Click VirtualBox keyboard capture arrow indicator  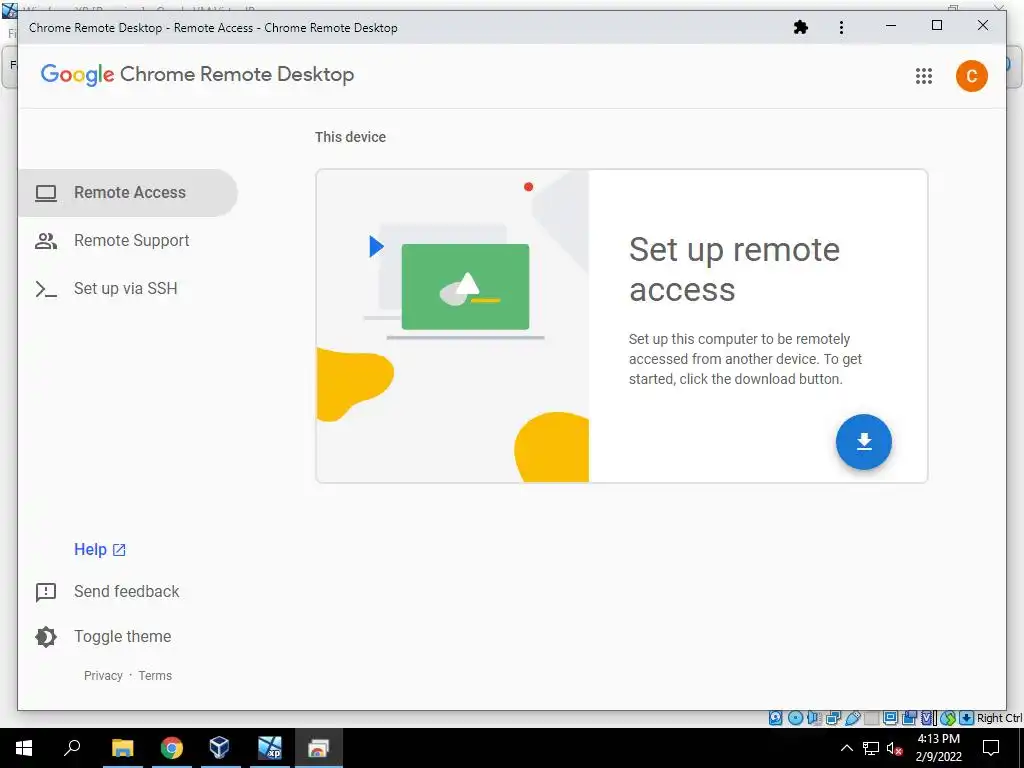click(x=967, y=718)
